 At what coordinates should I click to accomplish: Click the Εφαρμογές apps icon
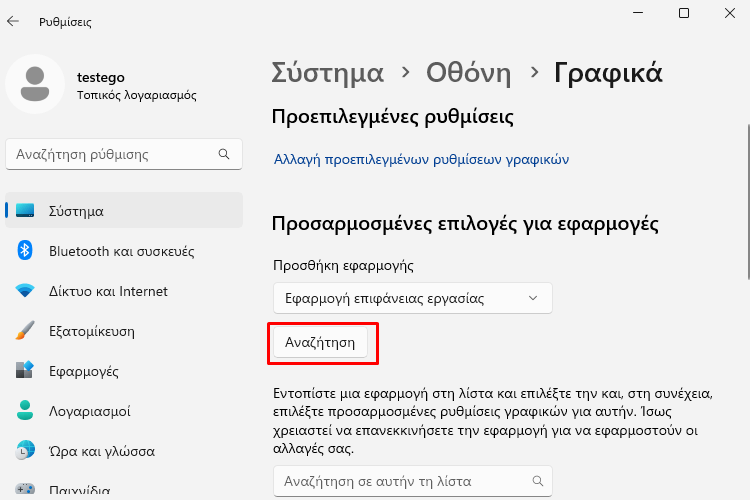(25, 370)
